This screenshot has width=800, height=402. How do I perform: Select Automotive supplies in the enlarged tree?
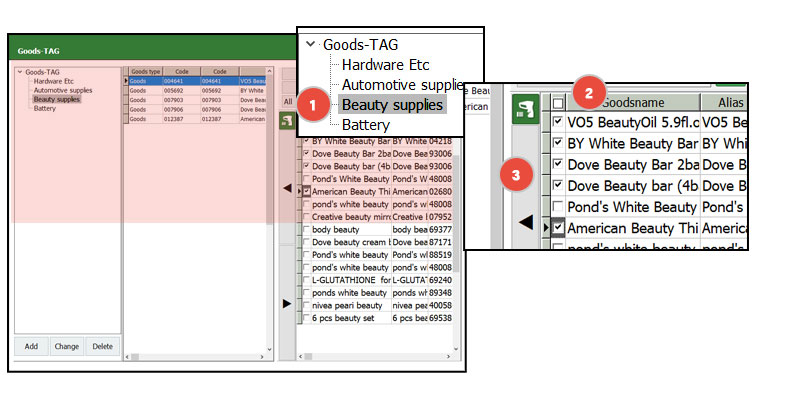pos(402,85)
